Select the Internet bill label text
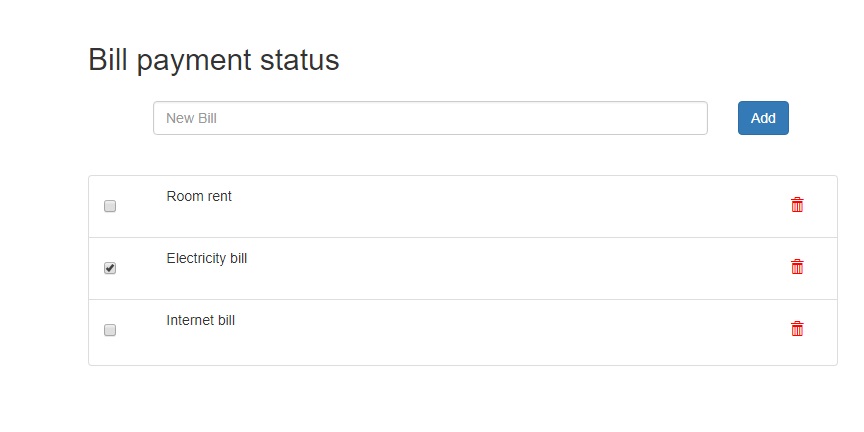864x432 pixels. (201, 320)
